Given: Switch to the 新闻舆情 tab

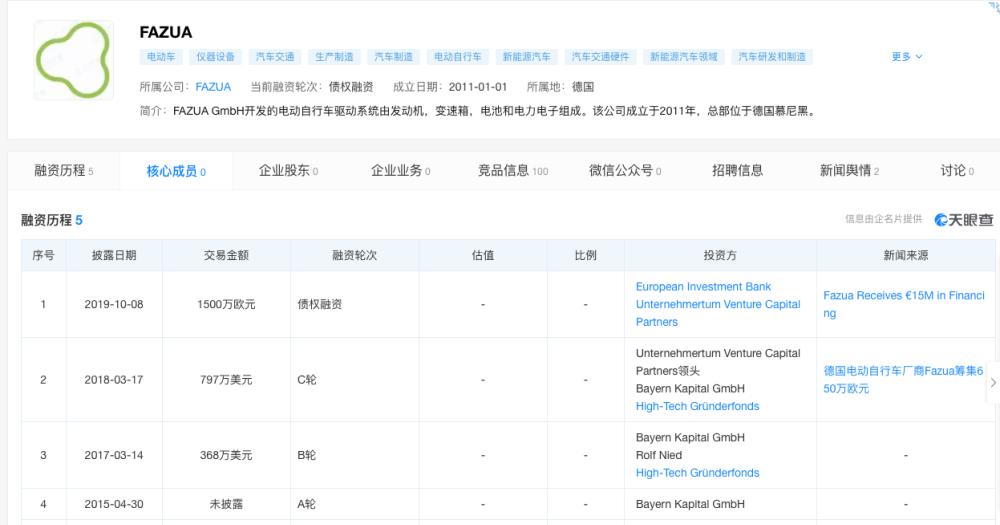Looking at the screenshot, I should pos(849,171).
